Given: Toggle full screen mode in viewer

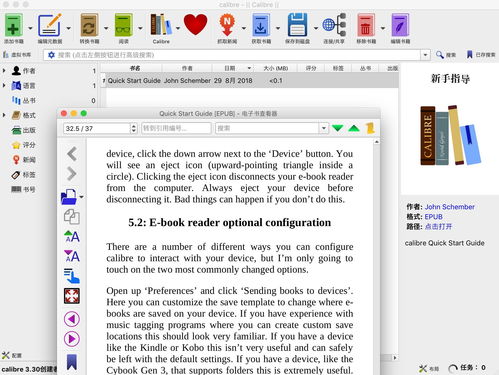Looking at the screenshot, I should pos(72,296).
